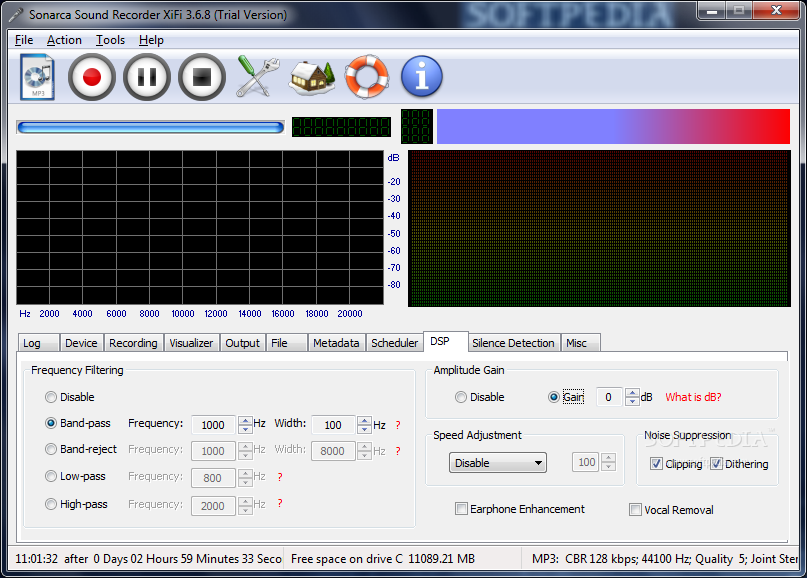Switch to the Metadata tab
807x578 pixels.
coord(336,343)
